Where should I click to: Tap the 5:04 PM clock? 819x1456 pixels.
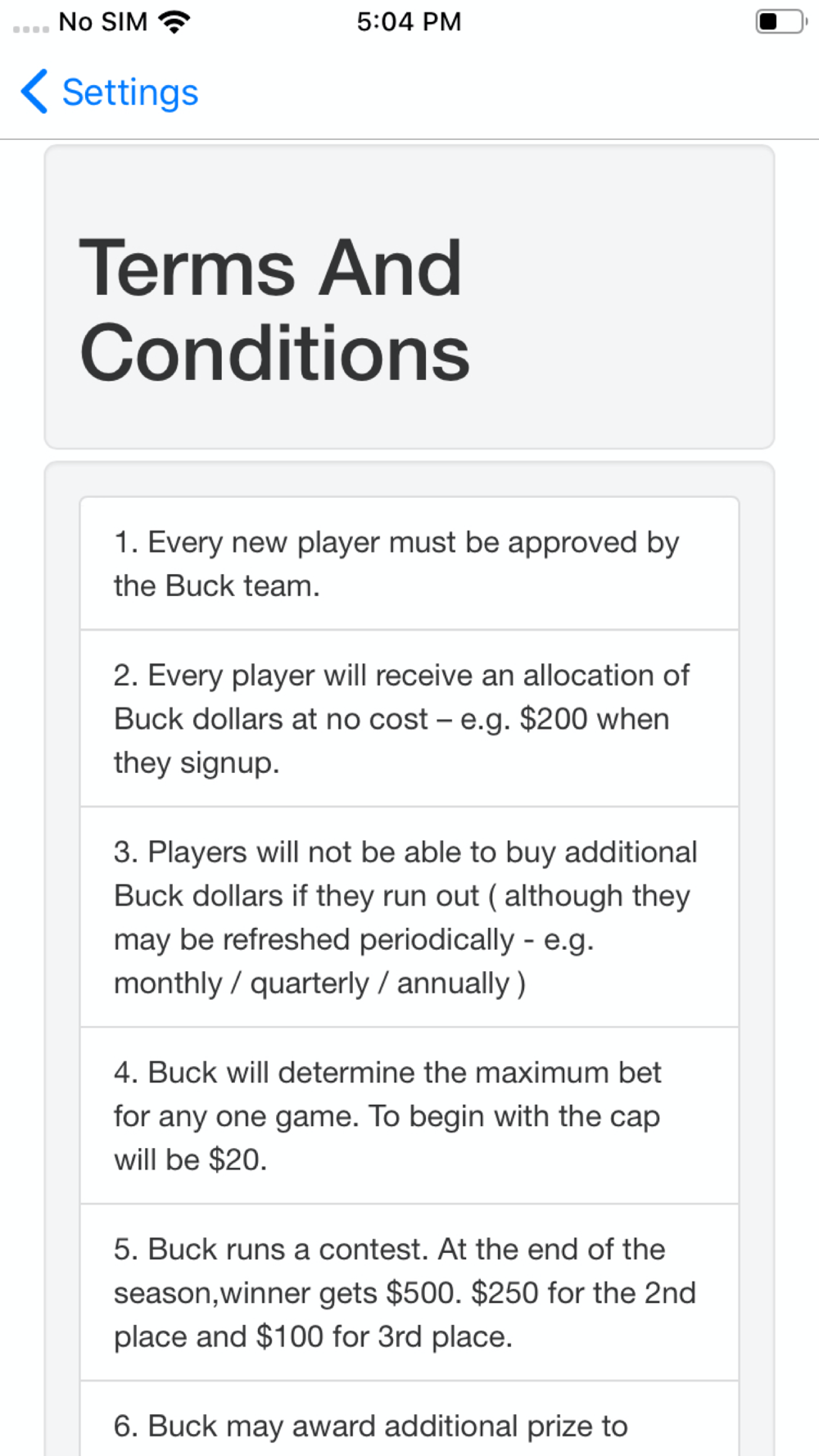click(x=409, y=21)
